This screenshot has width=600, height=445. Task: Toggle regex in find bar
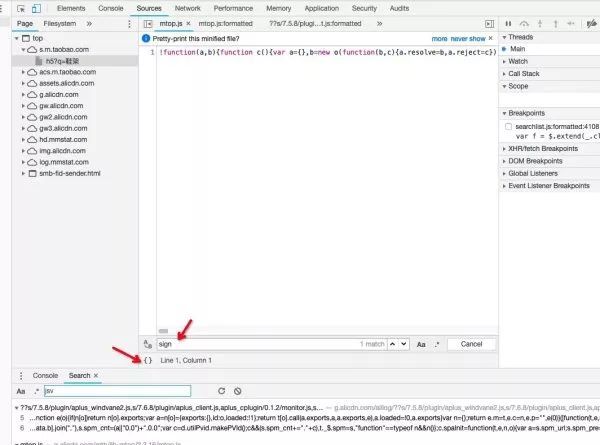437,344
